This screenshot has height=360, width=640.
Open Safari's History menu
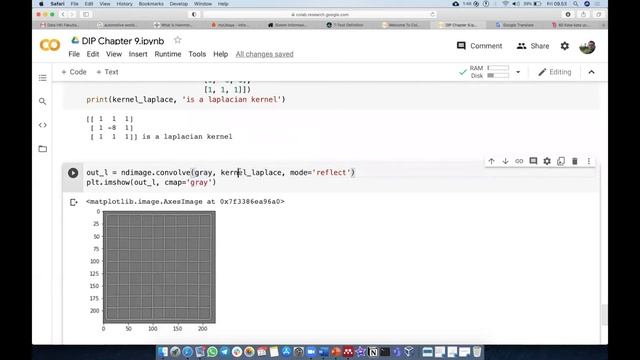[124, 4]
